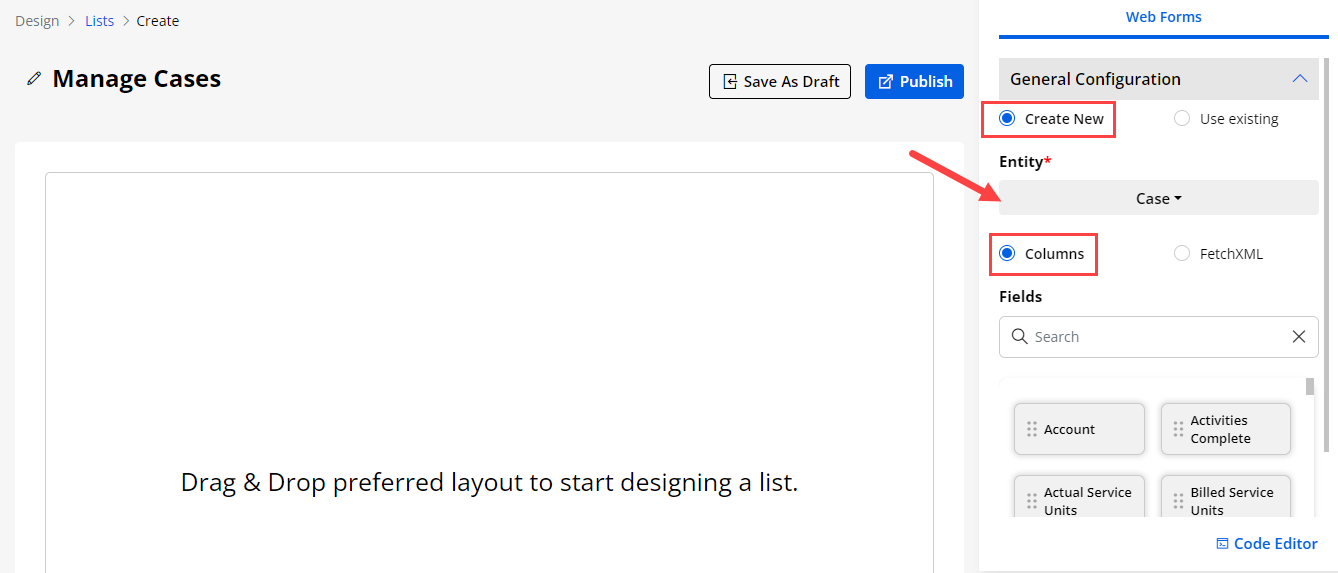Click the fields list vertical scrollbar
The image size is (1338, 573).
pyautogui.click(x=1310, y=388)
